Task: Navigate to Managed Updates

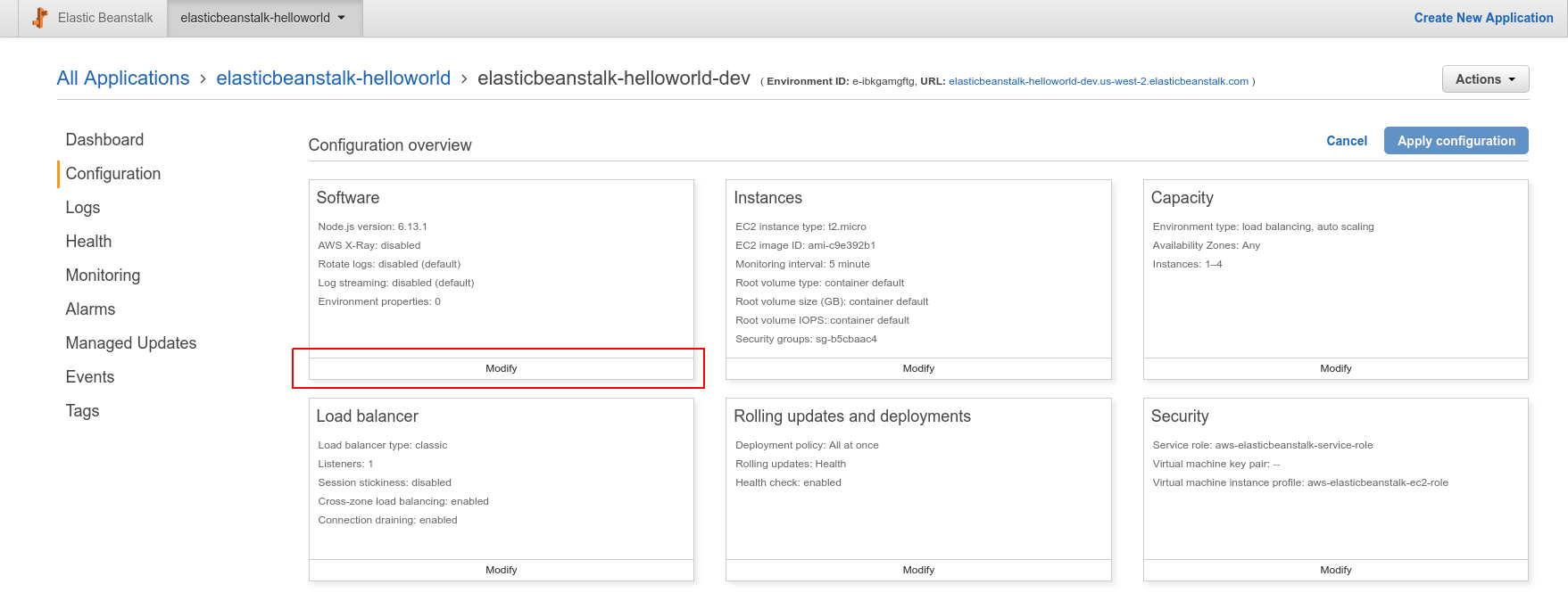Action: click(x=131, y=343)
